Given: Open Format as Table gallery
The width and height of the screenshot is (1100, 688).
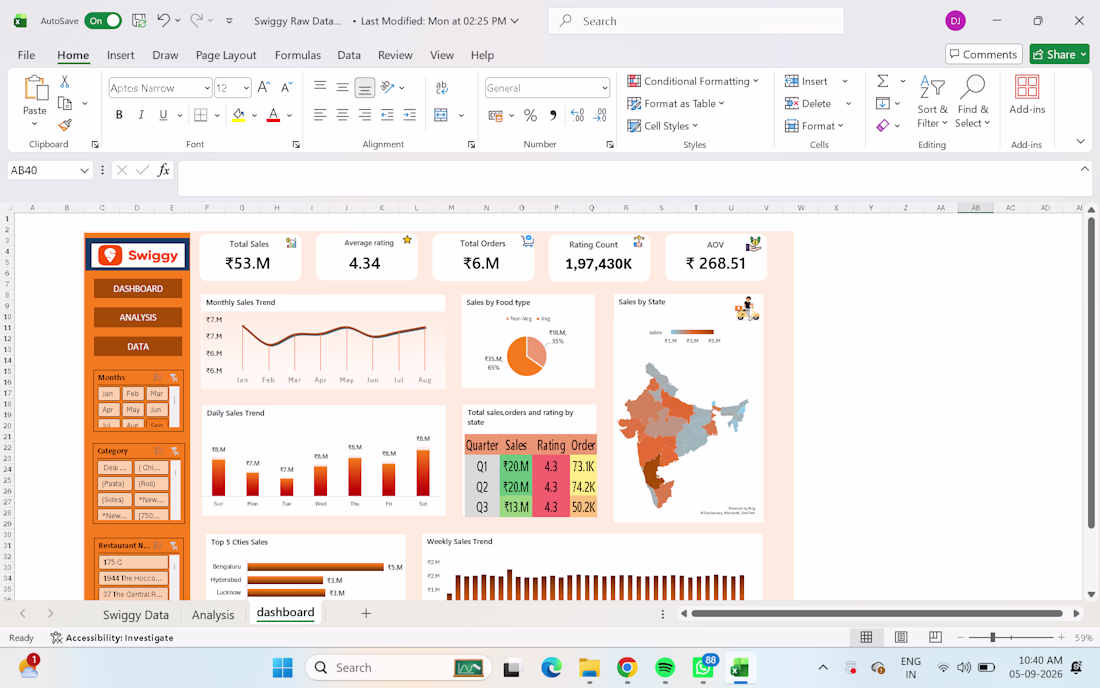Looking at the screenshot, I should [676, 103].
